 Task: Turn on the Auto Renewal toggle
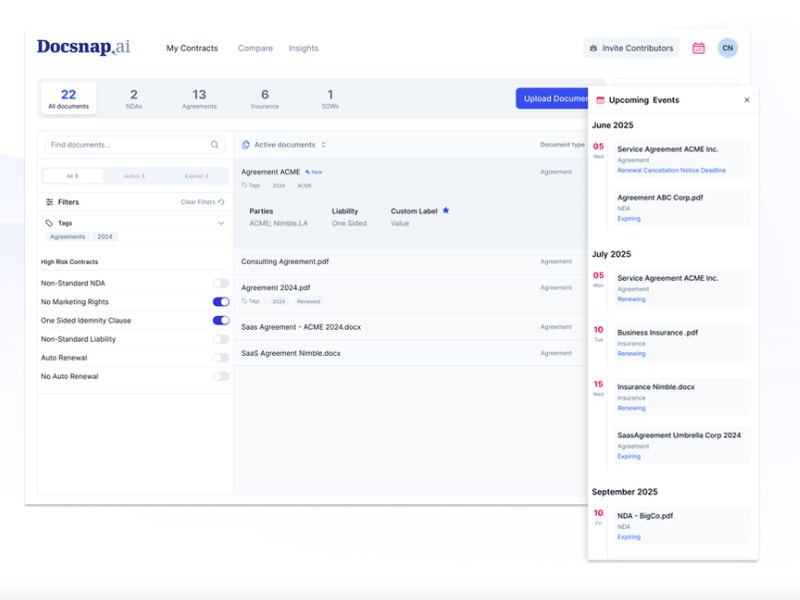(220, 358)
